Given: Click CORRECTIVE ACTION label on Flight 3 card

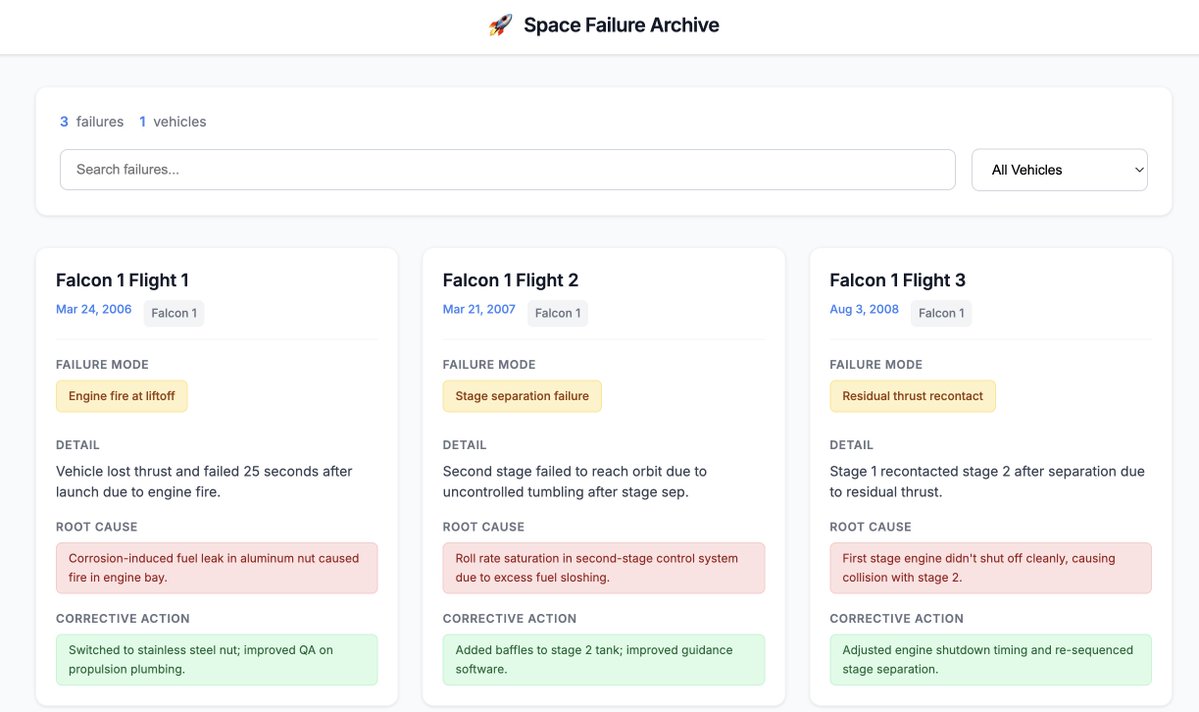Looking at the screenshot, I should (x=897, y=619).
